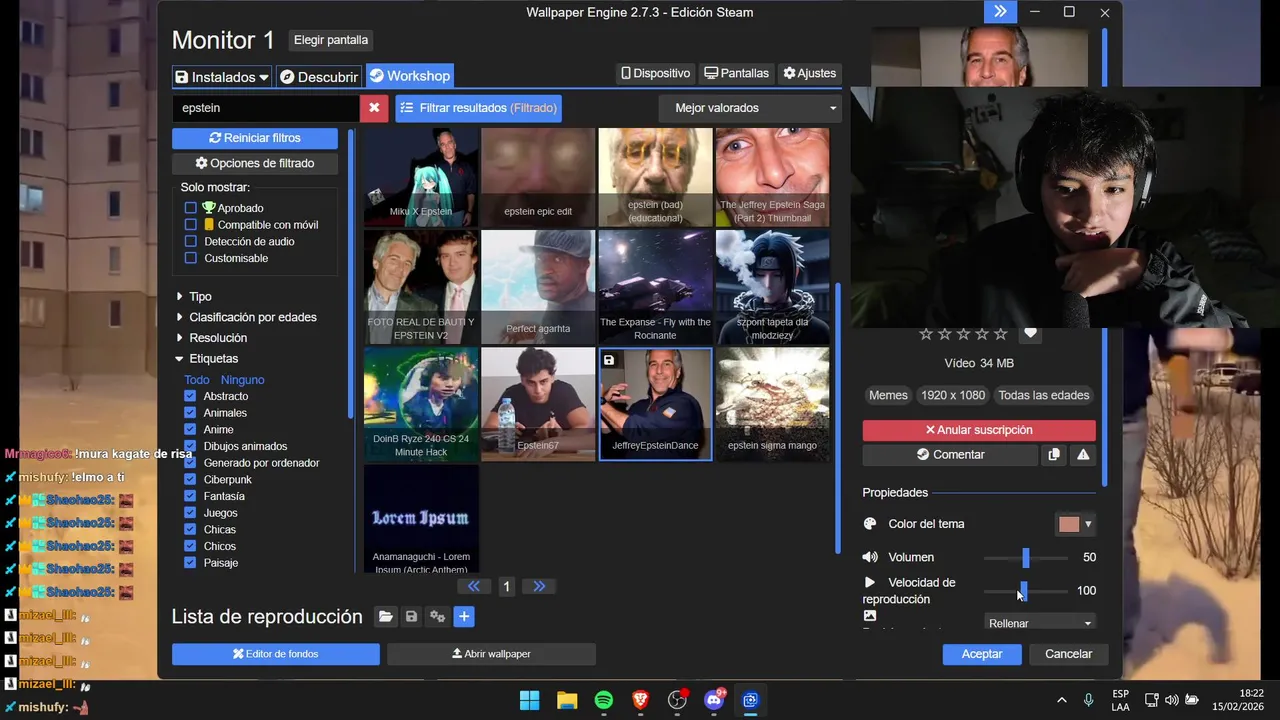Clear the epstein search with the red X
Screen dimensions: 1280x720
point(374,108)
